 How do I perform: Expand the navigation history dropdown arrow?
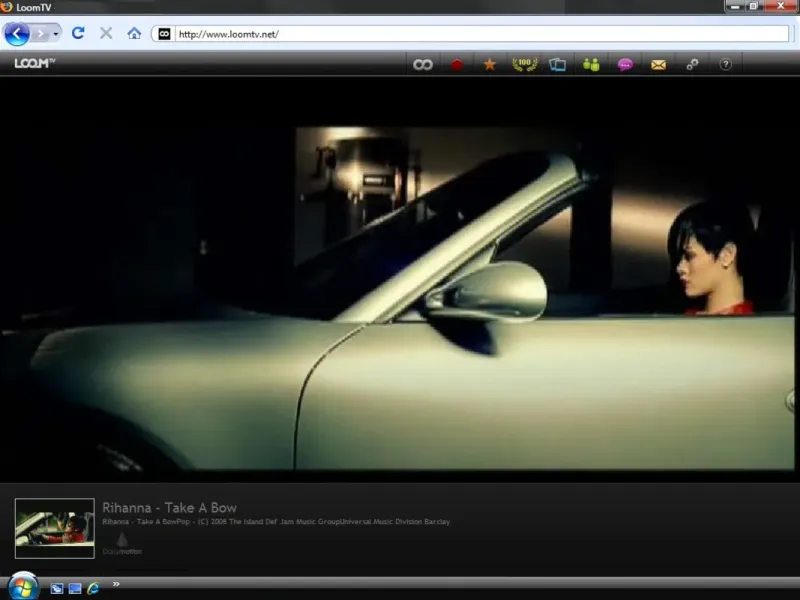pos(56,33)
